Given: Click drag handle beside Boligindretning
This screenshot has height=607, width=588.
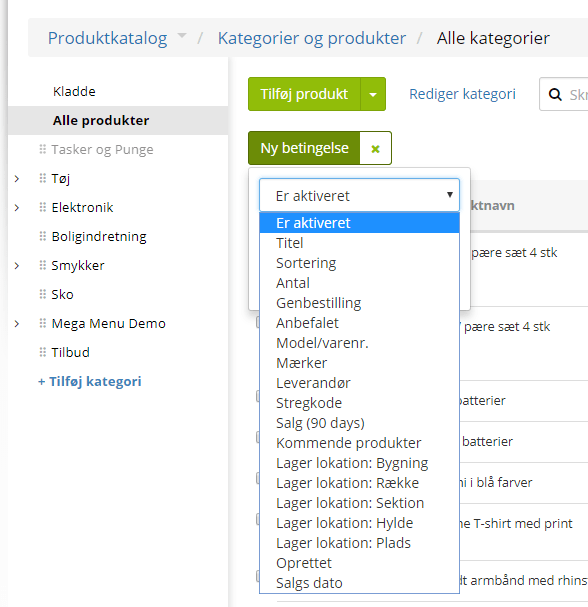Looking at the screenshot, I should (43, 236).
